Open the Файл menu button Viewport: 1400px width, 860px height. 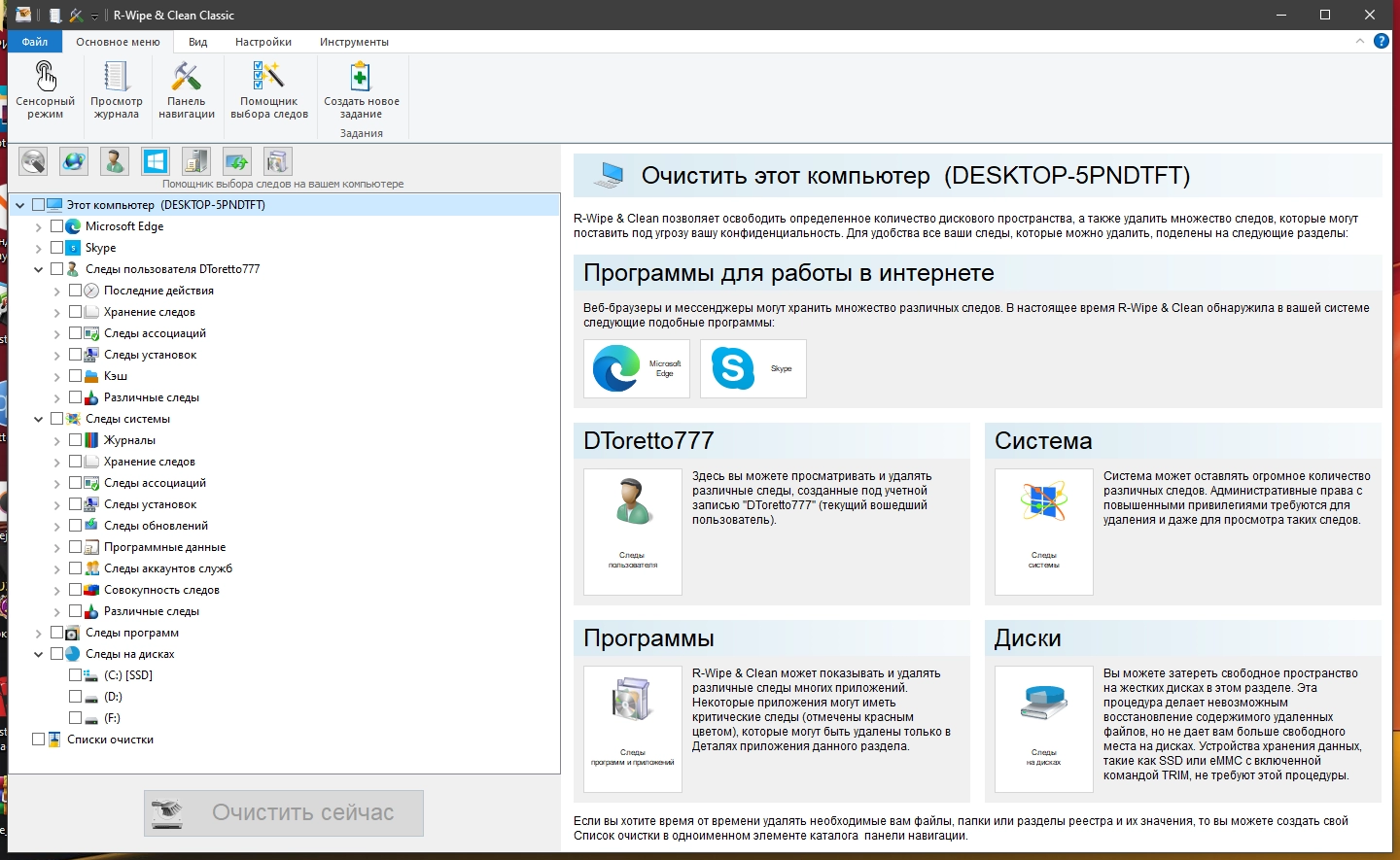(35, 42)
